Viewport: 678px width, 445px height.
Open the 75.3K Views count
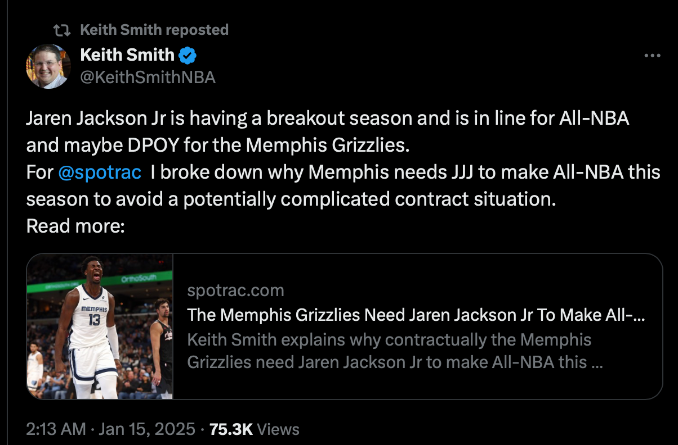tap(230, 430)
